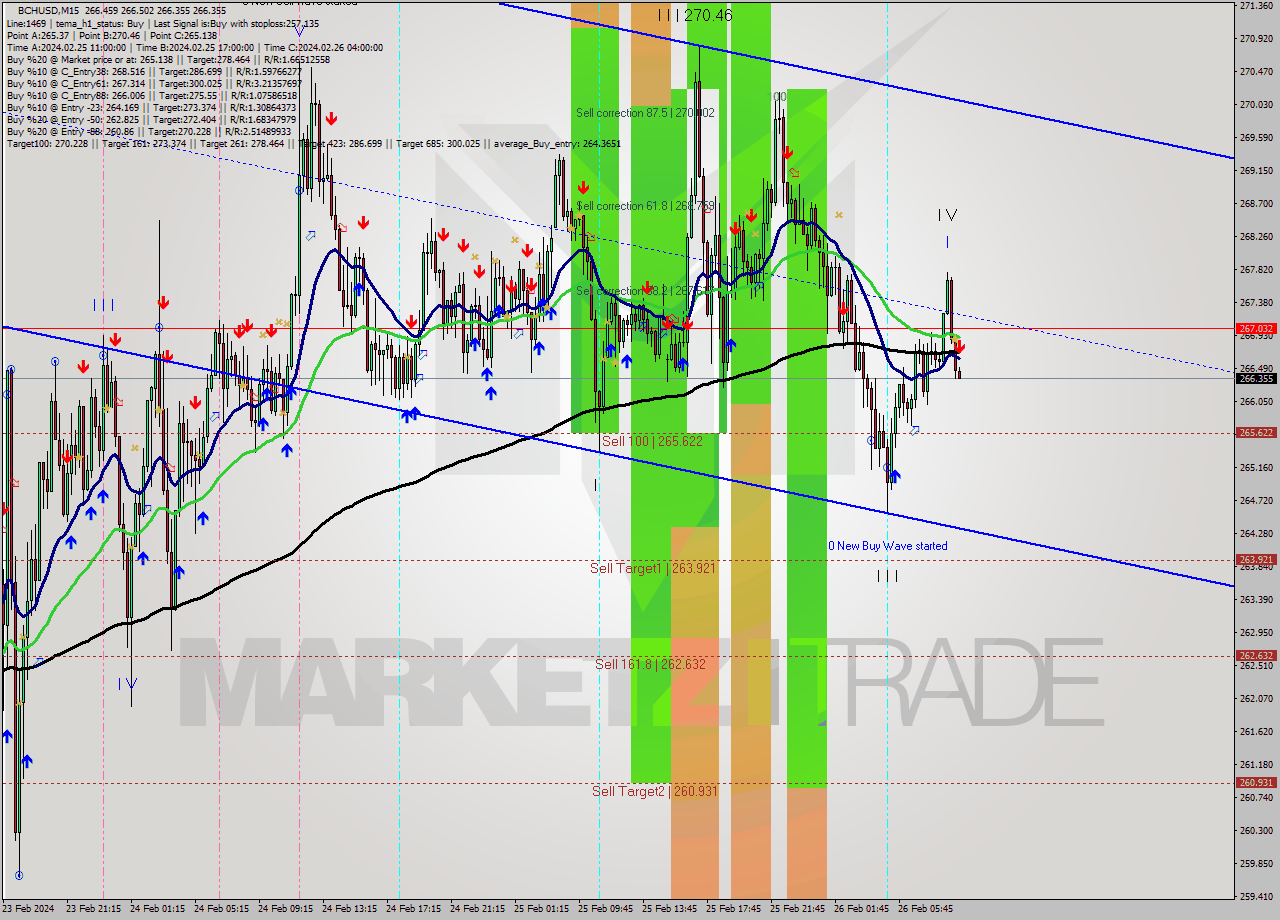1280x920 pixels.
Task: Click the 'Line:1469' status info line
Action: [x=163, y=23]
